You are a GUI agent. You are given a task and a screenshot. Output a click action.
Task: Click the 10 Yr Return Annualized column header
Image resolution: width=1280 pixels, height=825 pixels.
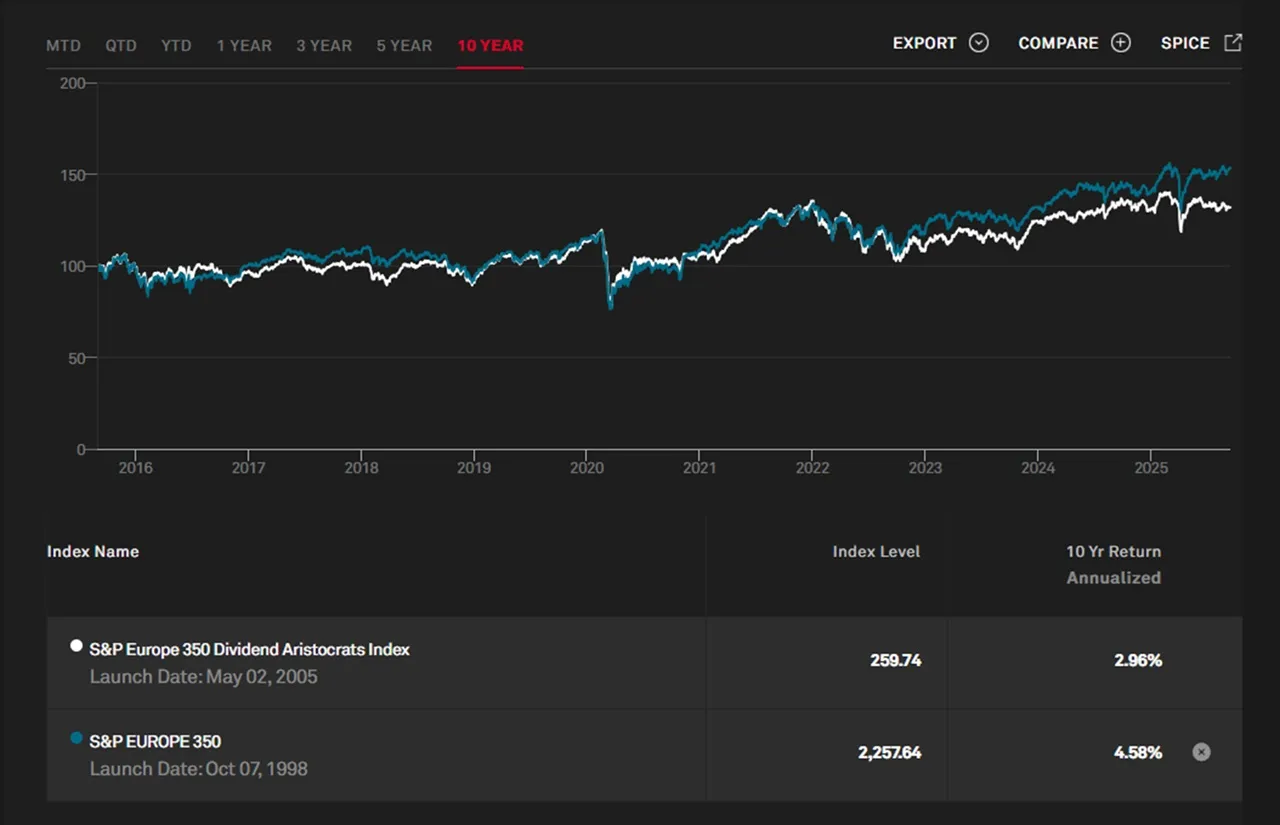1113,564
